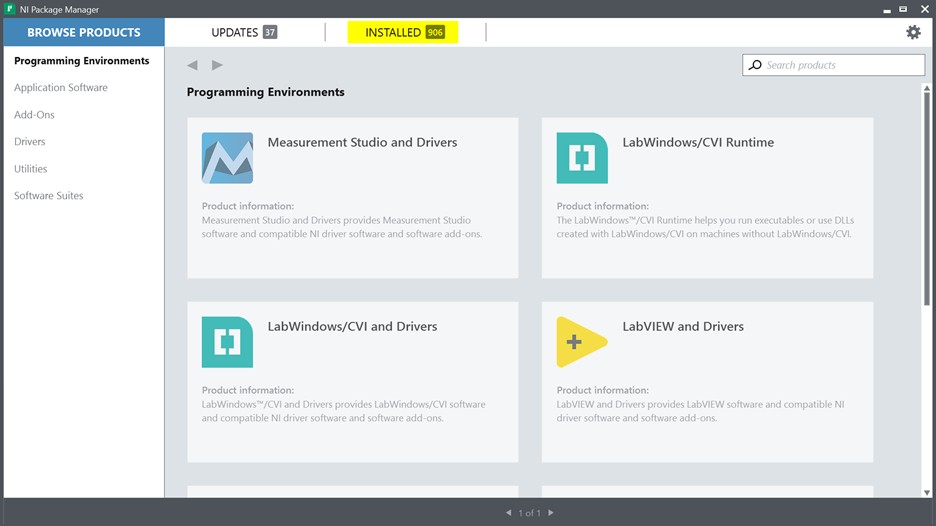Open Measurement Studio and Drivers title
This screenshot has height=526, width=936.
tap(362, 142)
